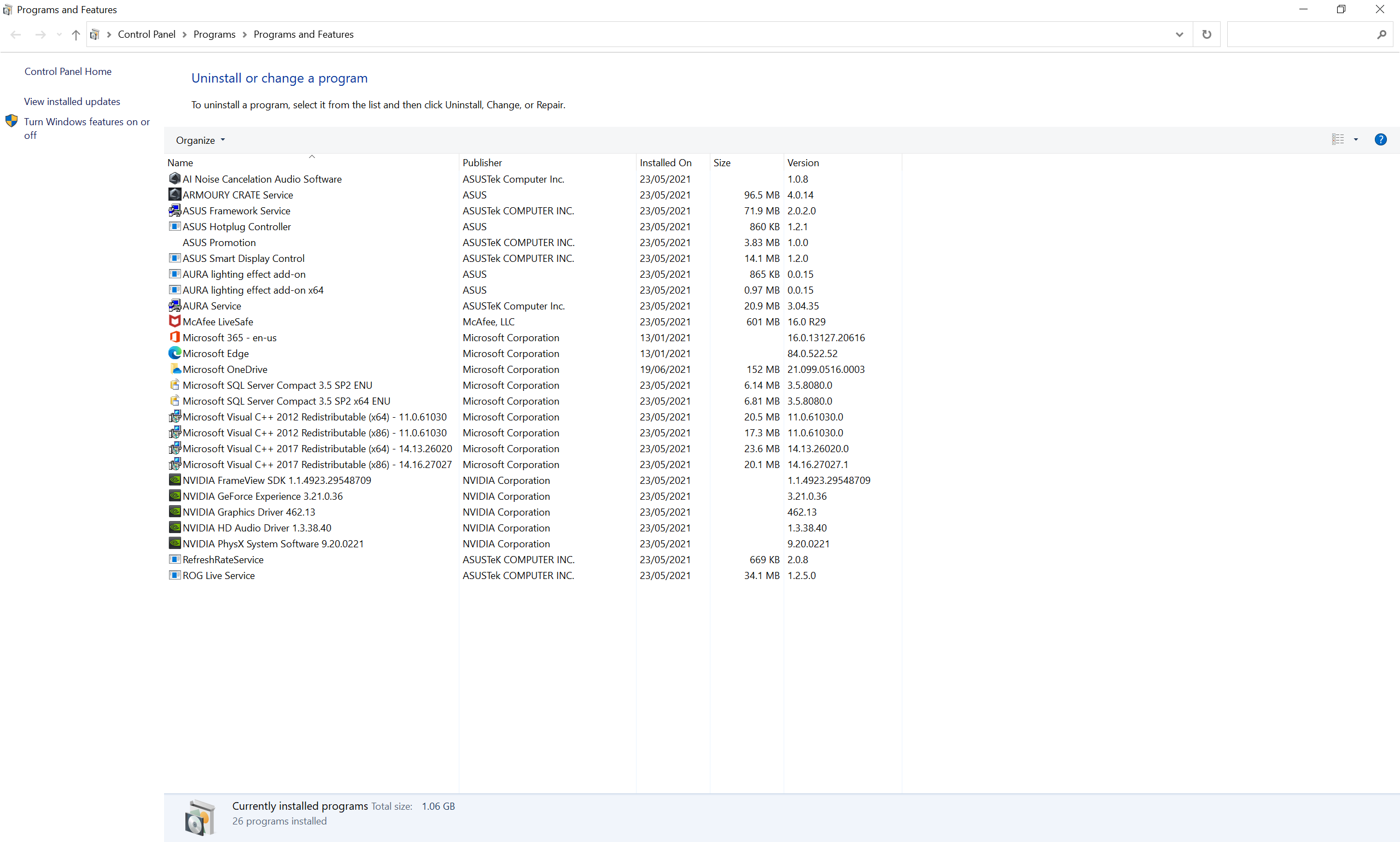Viewport: 1400px width, 842px height.
Task: Sort list by Installed On column
Action: pos(673,162)
